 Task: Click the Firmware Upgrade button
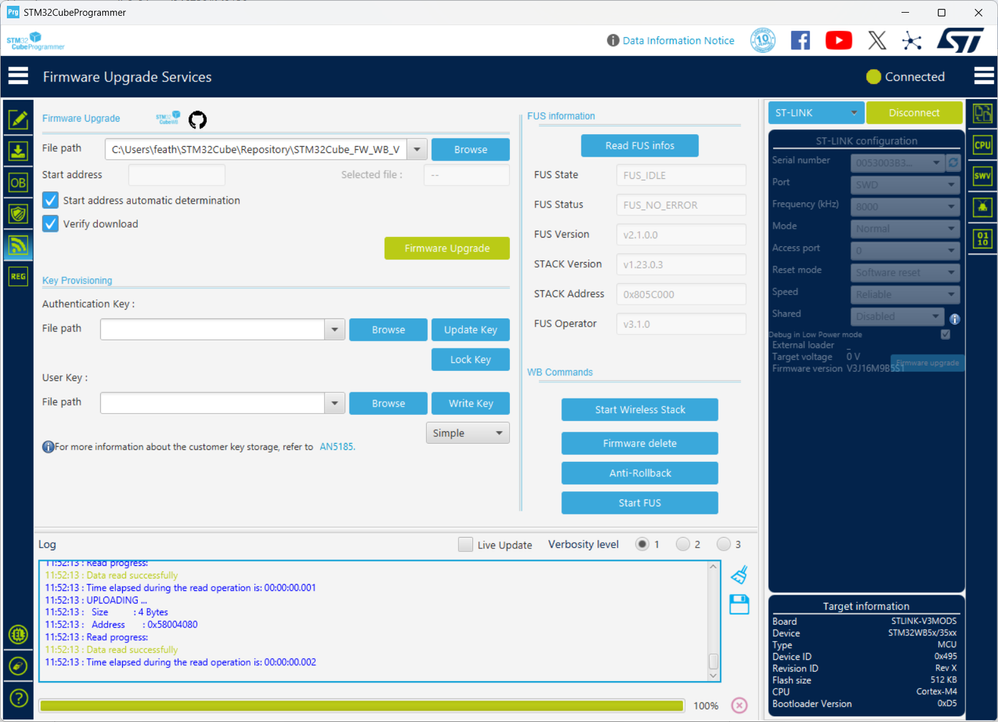(447, 248)
